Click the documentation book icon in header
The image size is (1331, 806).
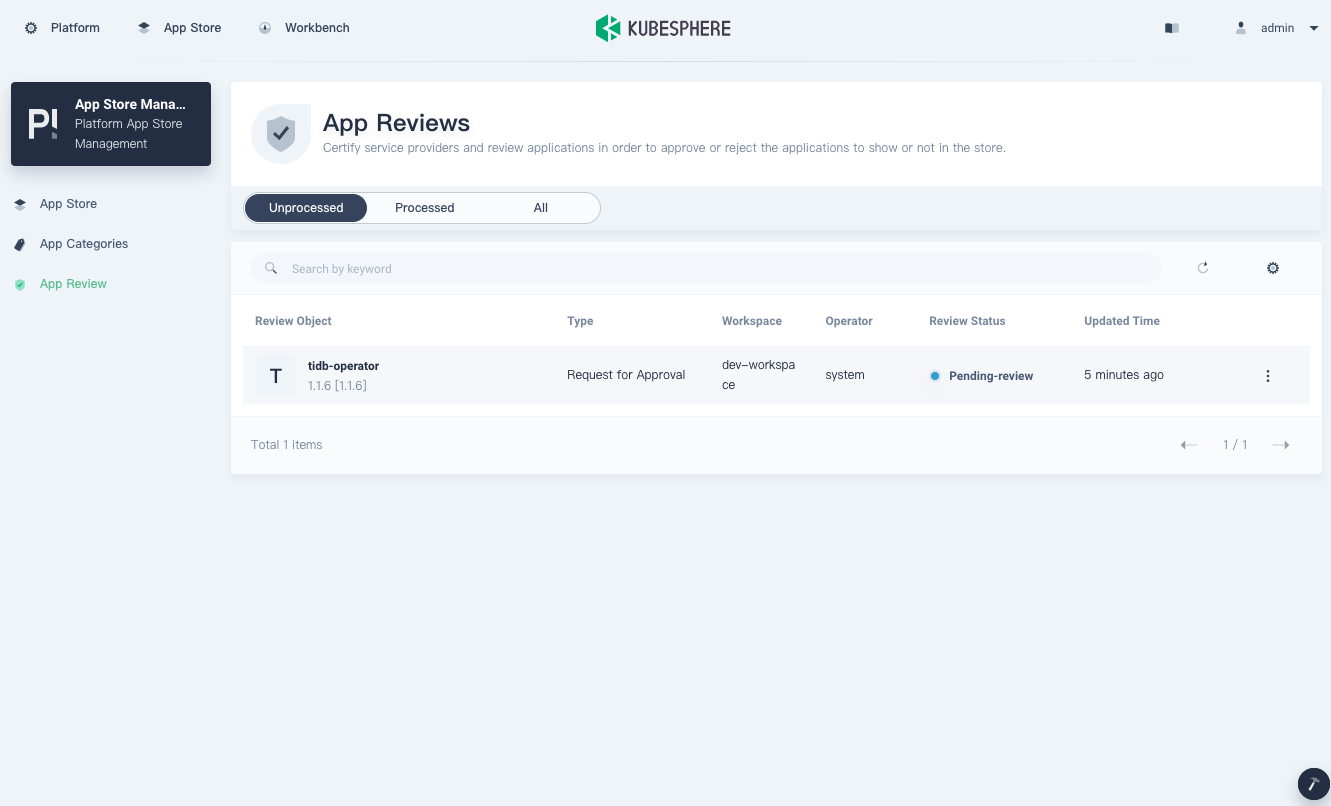[x=1172, y=28]
